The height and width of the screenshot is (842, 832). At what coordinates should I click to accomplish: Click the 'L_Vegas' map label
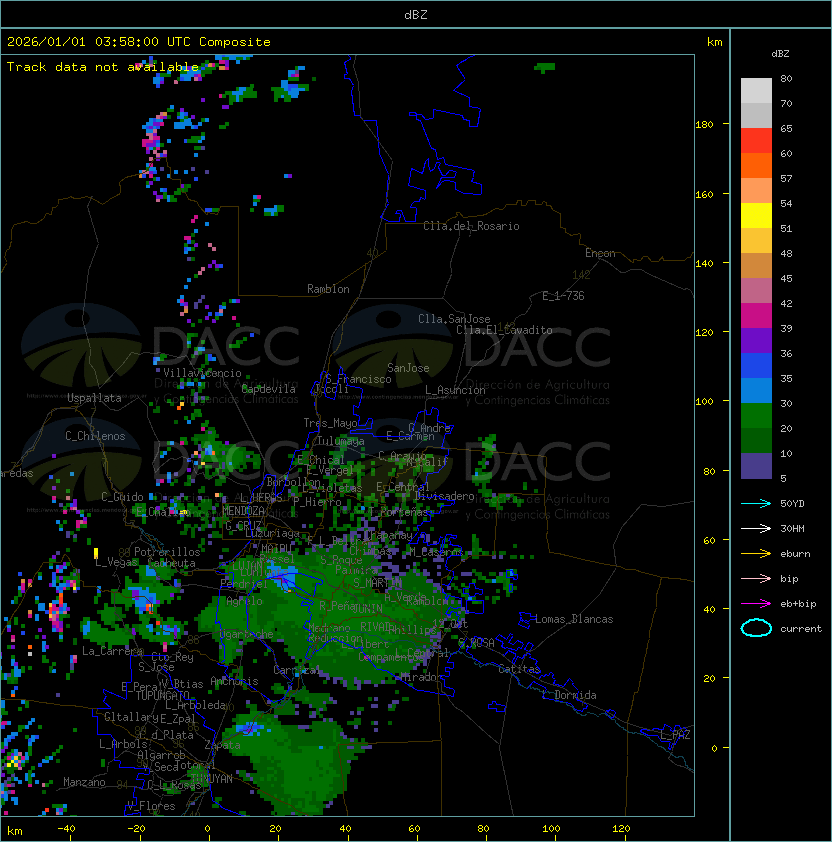tap(116, 562)
